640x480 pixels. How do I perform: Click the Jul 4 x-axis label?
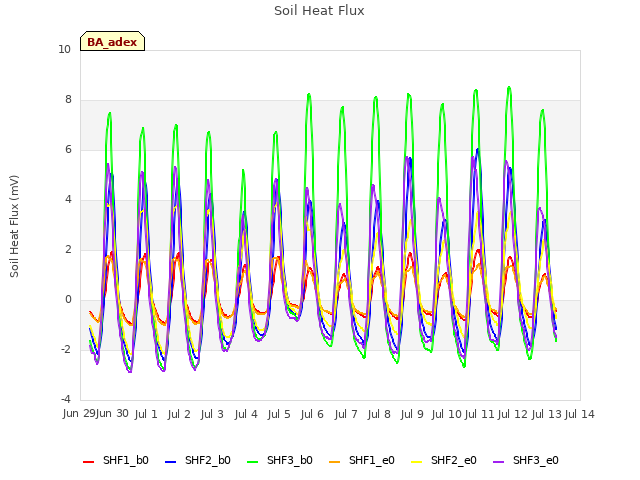[x=246, y=414]
